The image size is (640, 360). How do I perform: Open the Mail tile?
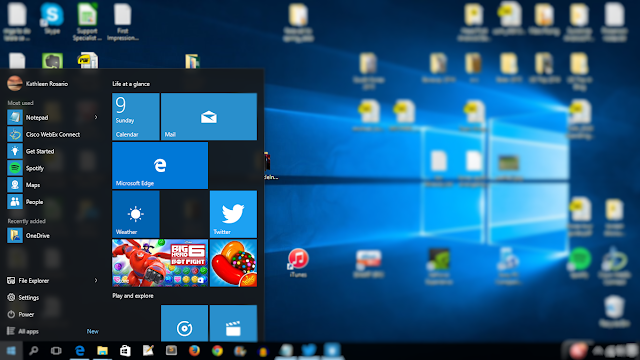[209, 116]
